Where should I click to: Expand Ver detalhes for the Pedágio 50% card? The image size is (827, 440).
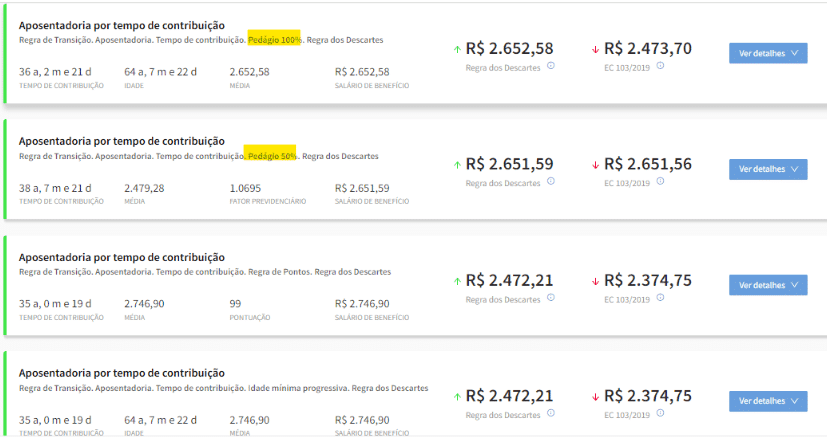coord(768,169)
